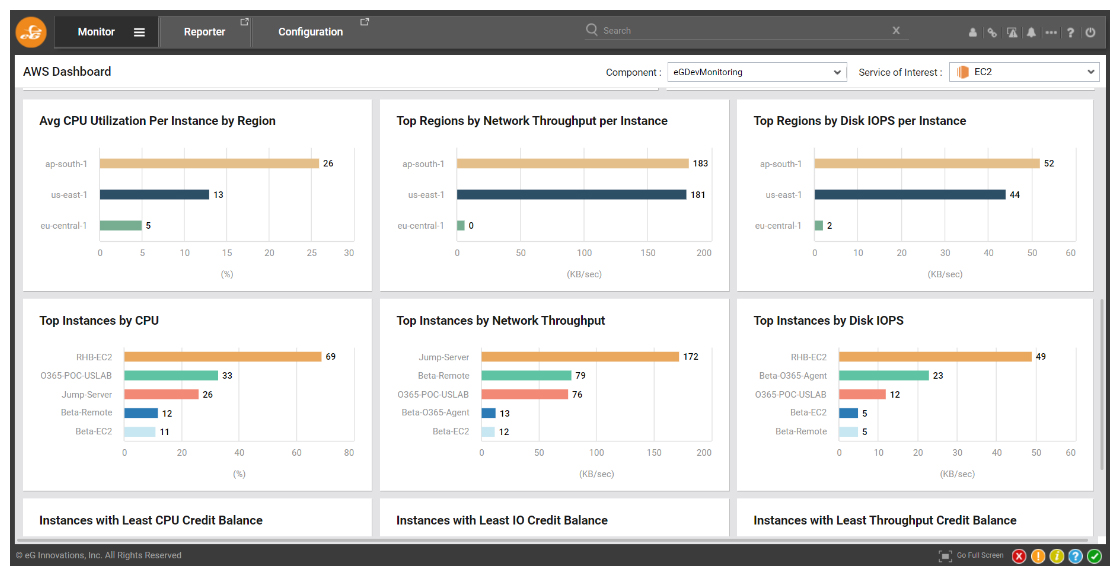Click the chain link icon in header
Viewport: 1120px width, 576px height.
[x=992, y=32]
